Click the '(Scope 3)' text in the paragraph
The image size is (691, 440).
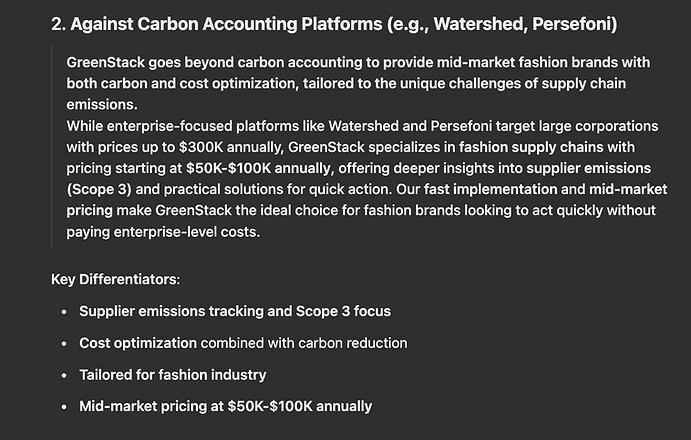point(99,190)
